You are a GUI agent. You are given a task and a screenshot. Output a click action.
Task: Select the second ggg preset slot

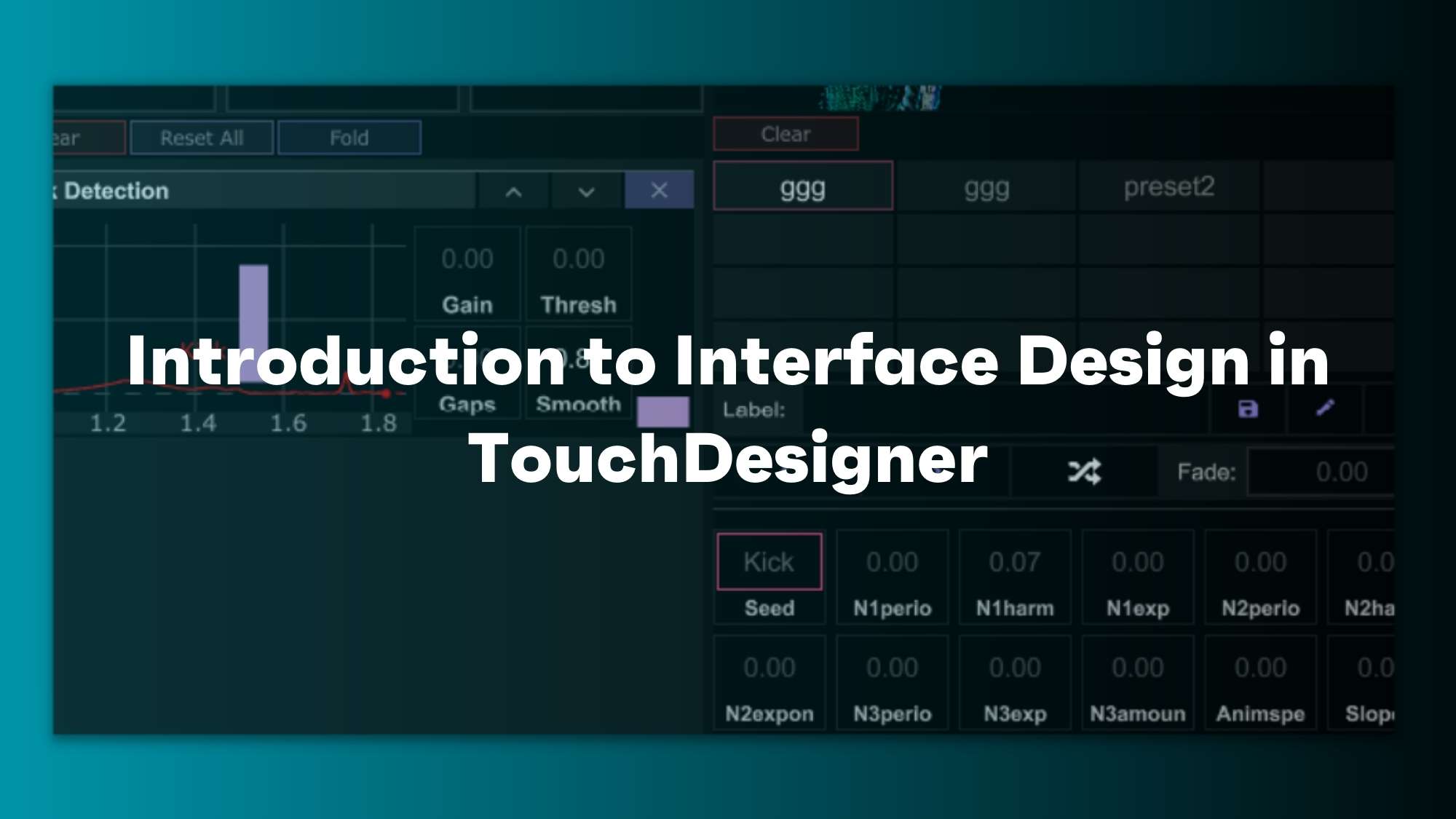[986, 187]
